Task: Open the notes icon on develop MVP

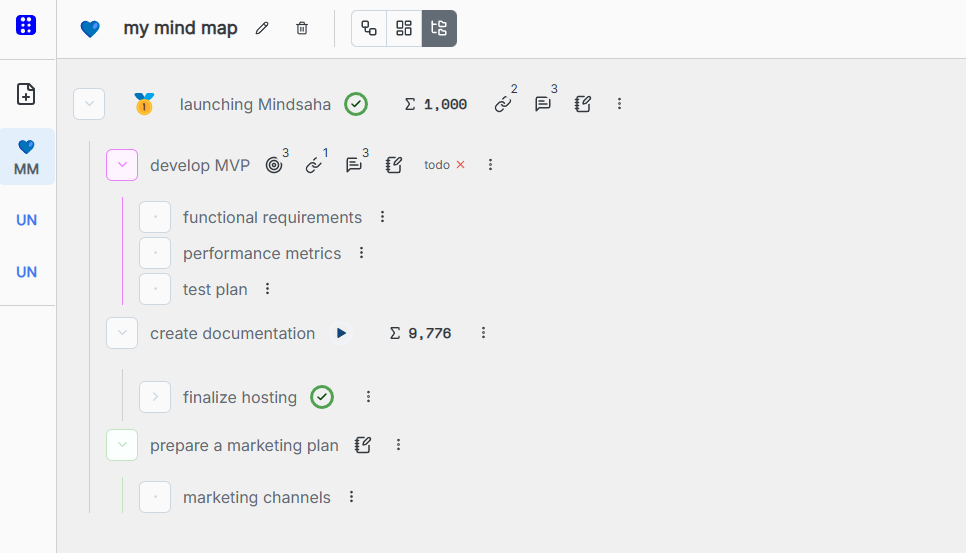Action: [394, 165]
